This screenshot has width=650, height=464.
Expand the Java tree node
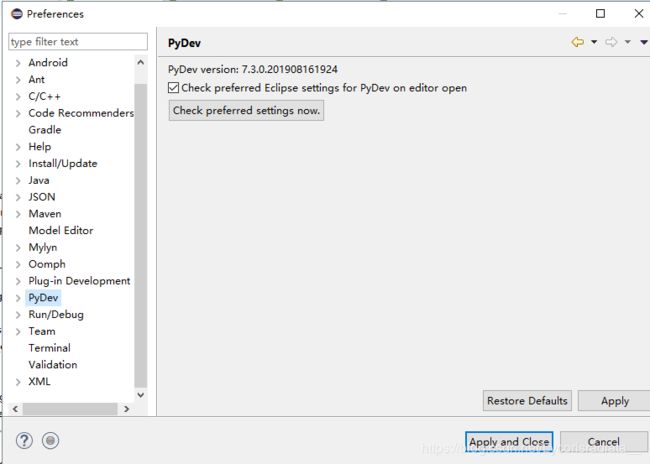tap(18, 180)
